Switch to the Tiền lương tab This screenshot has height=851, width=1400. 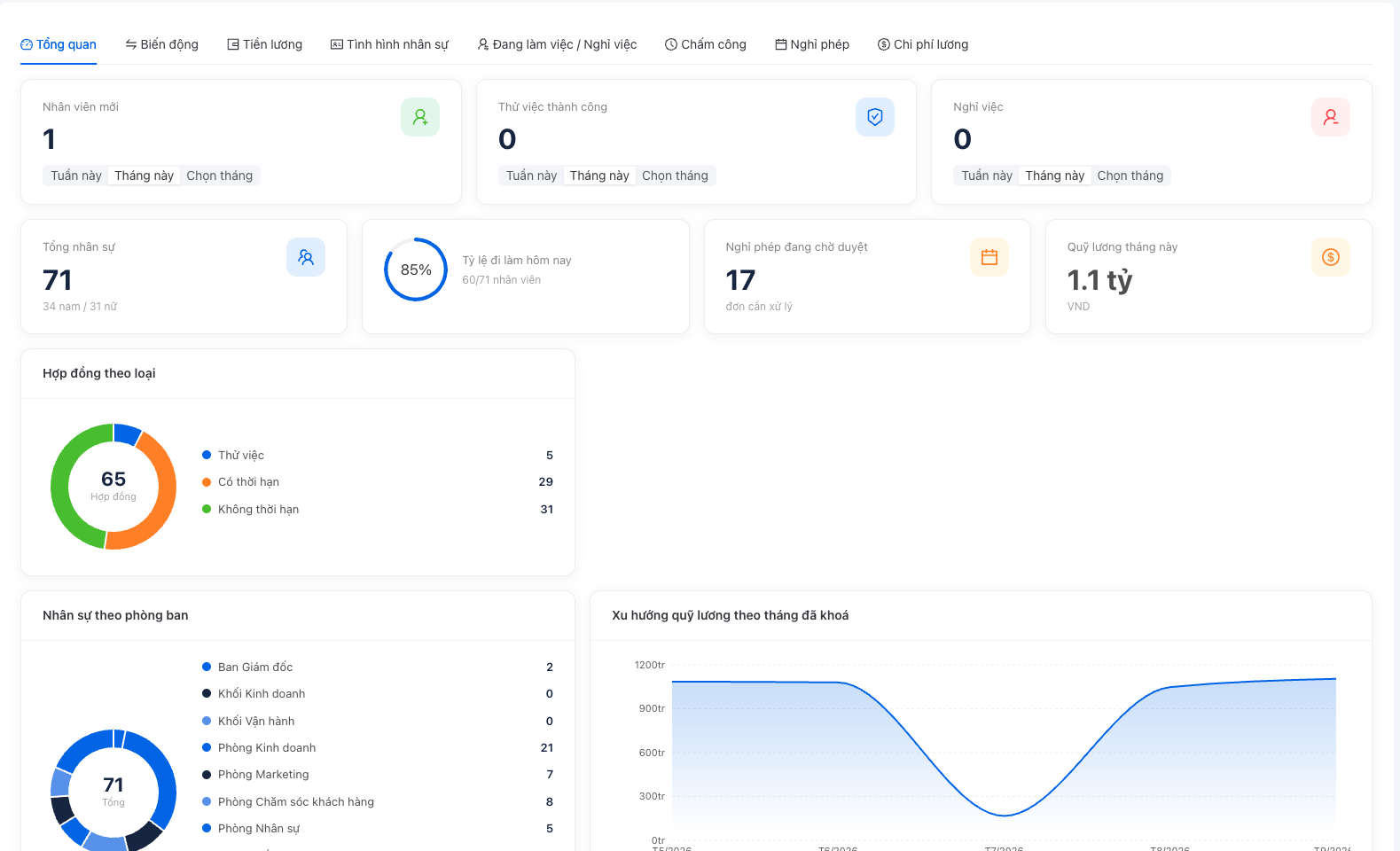point(264,44)
